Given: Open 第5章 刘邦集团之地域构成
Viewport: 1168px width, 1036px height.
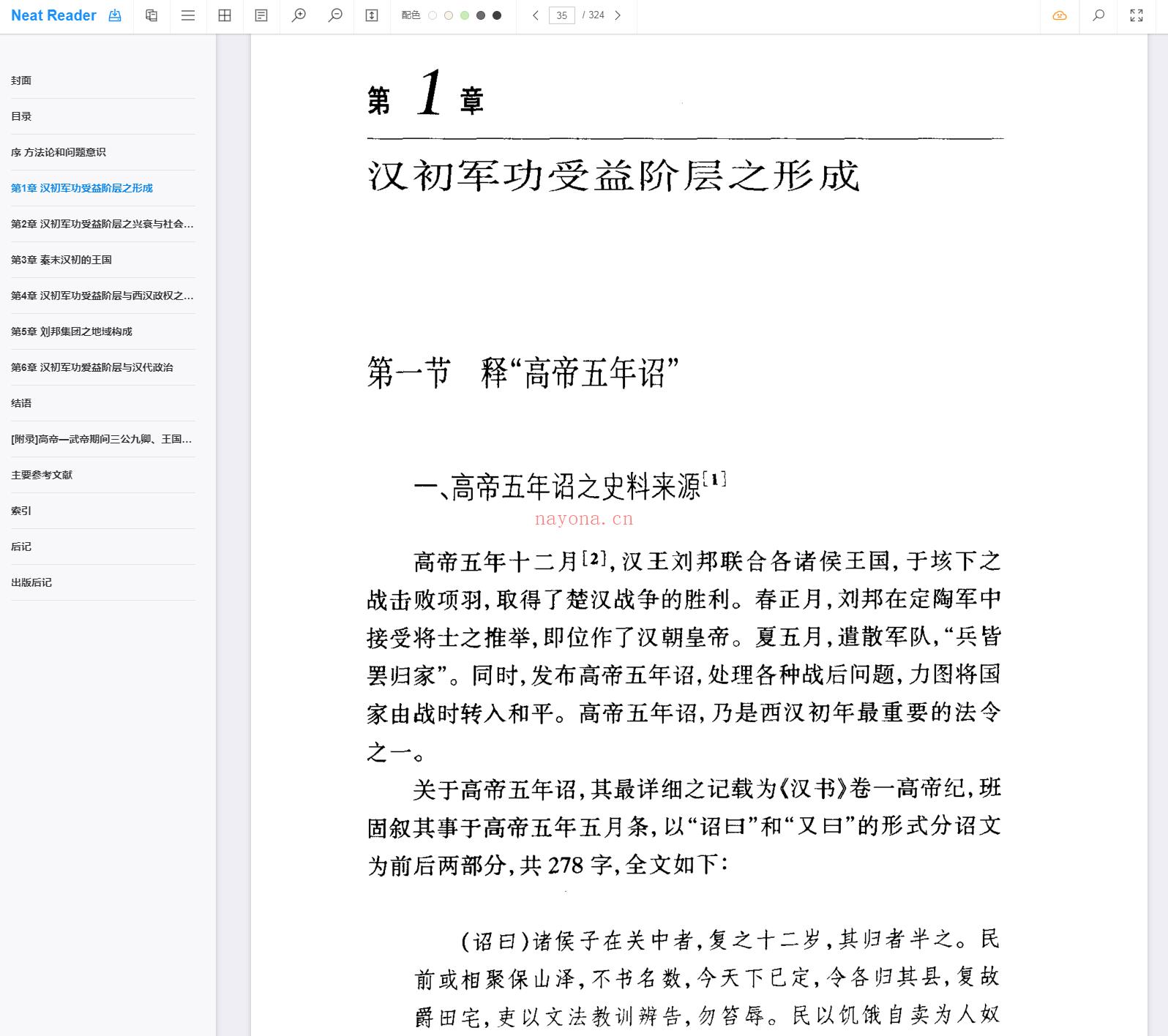Looking at the screenshot, I should point(72,331).
